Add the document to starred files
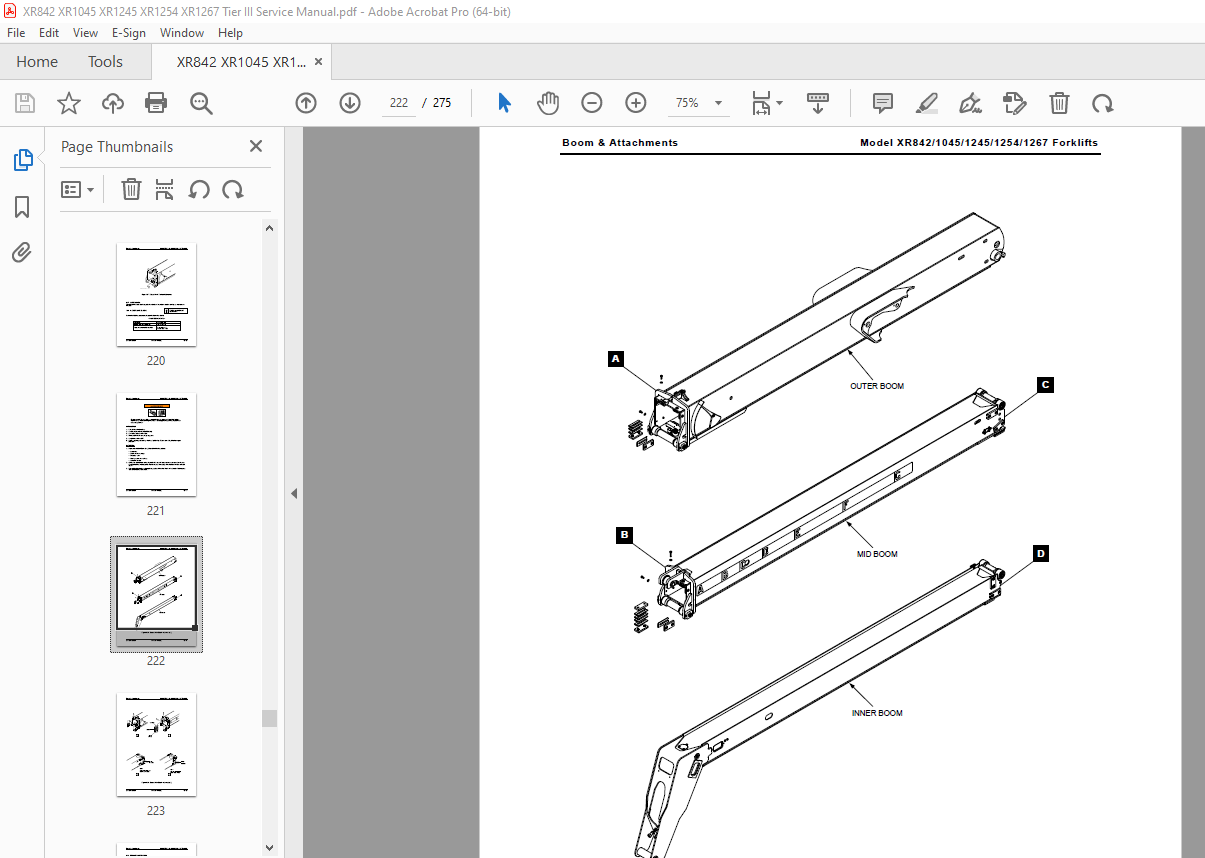The height and width of the screenshot is (858, 1205). pos(69,103)
